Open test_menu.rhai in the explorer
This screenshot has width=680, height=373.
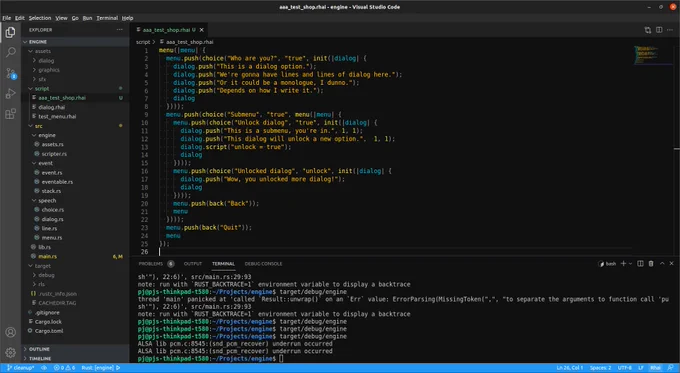[x=75, y=116]
